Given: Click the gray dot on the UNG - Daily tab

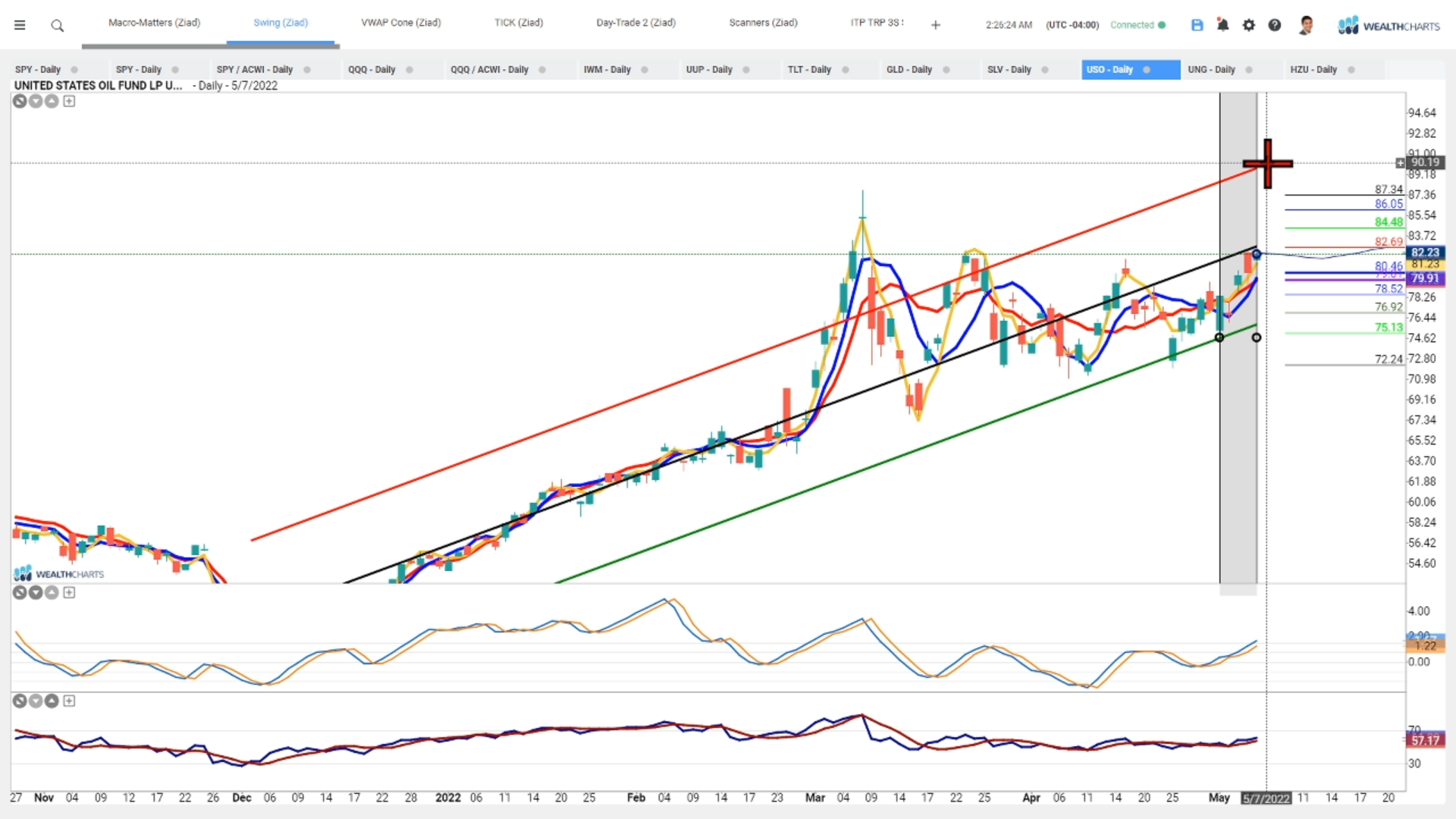Looking at the screenshot, I should tap(1249, 70).
